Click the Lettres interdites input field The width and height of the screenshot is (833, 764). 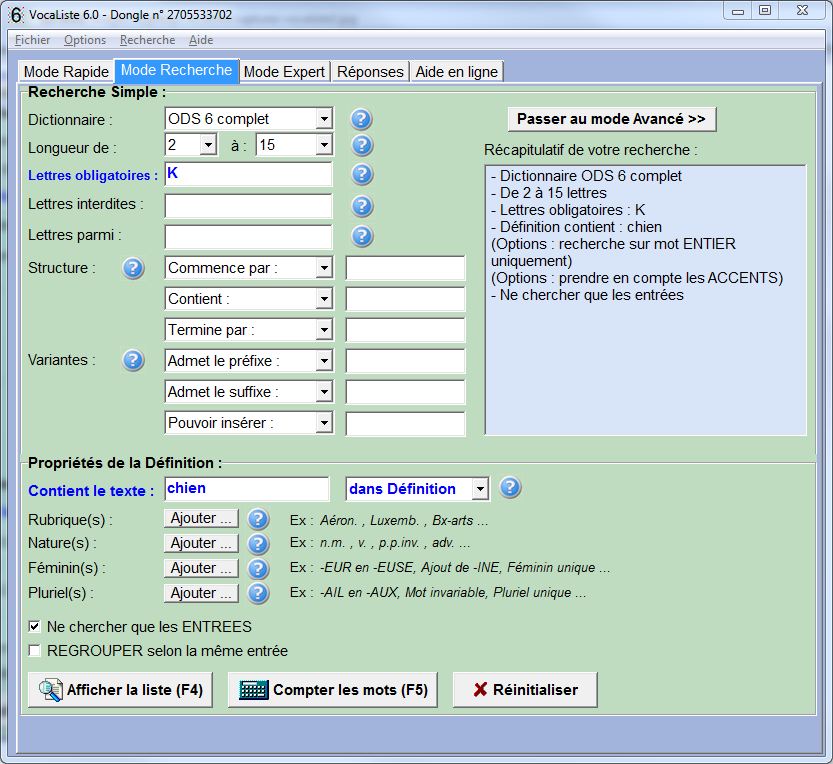click(x=249, y=206)
